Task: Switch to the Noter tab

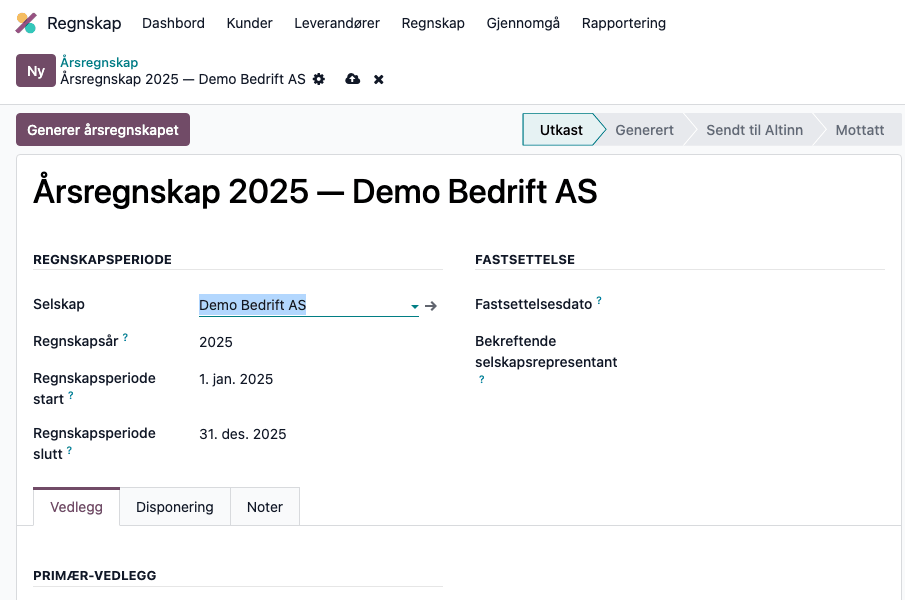Action: 265,507
